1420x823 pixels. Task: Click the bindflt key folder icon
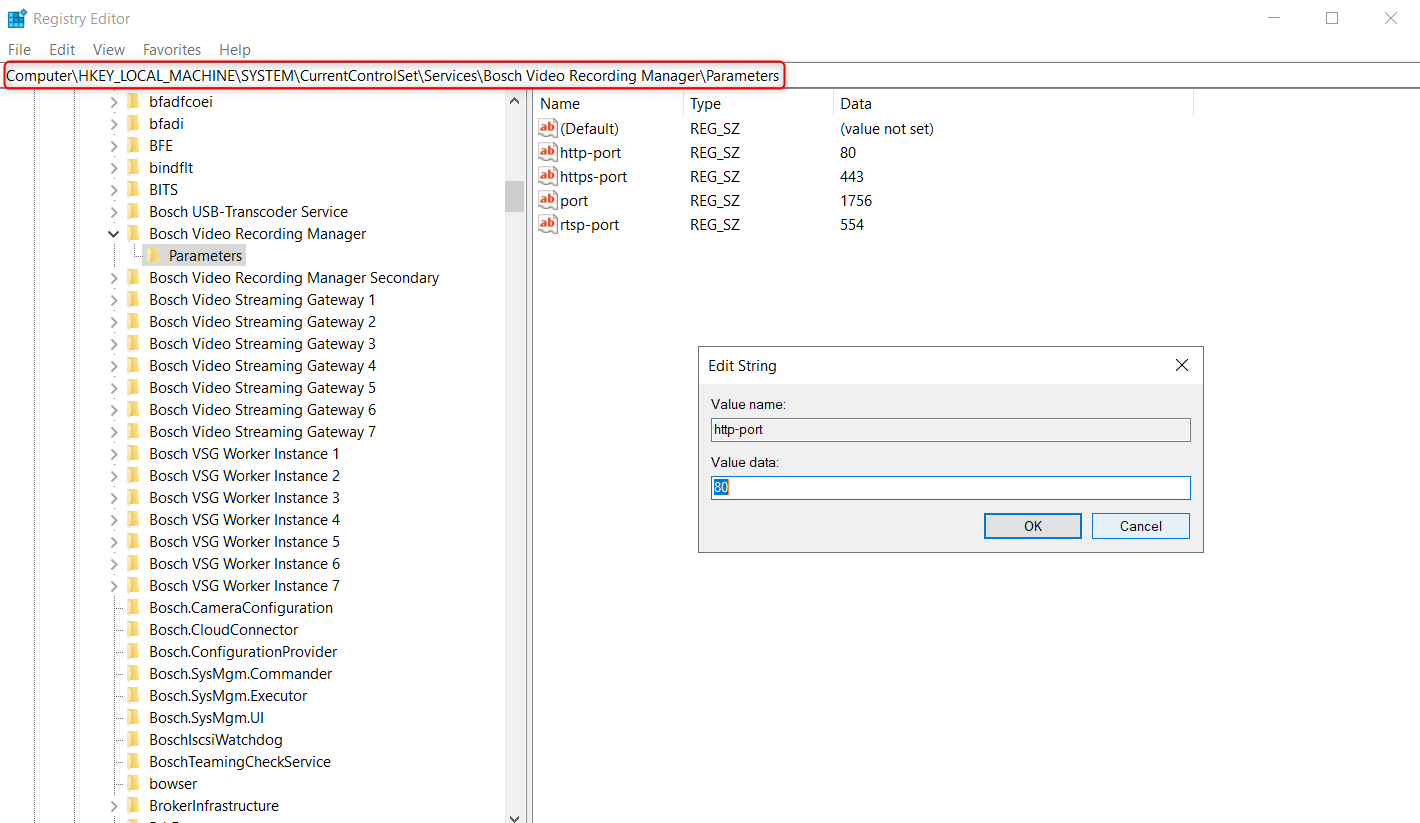coord(134,167)
